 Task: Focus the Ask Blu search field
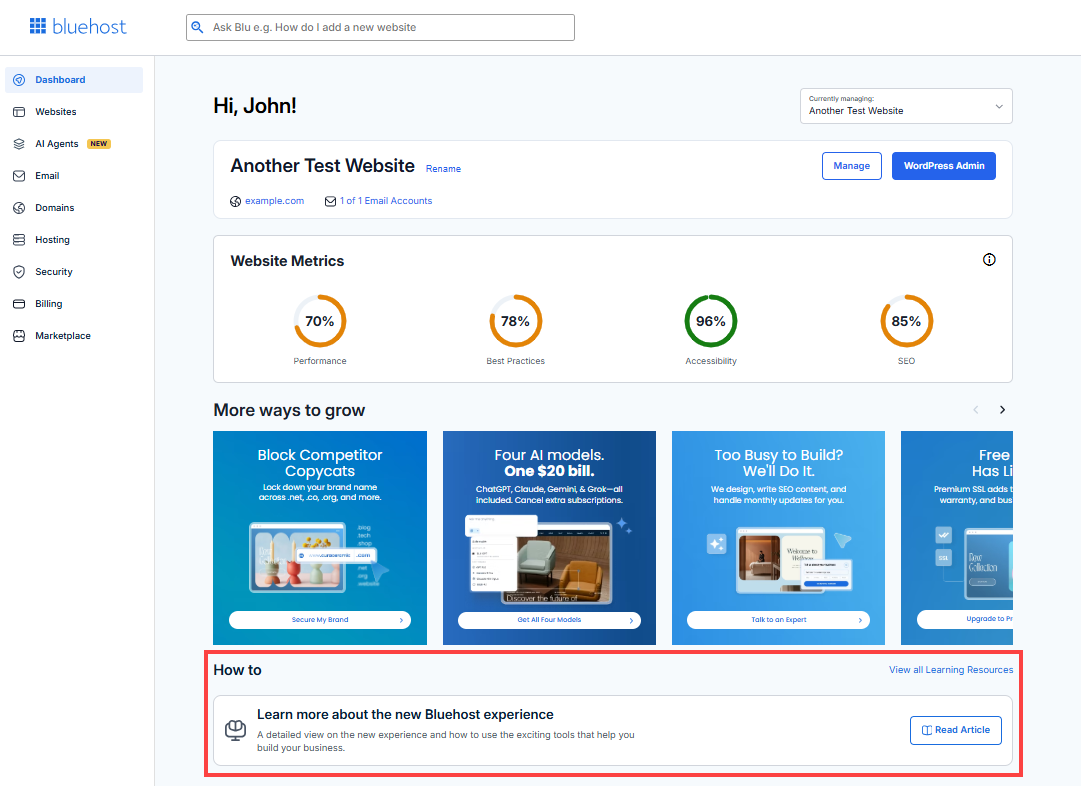(380, 28)
